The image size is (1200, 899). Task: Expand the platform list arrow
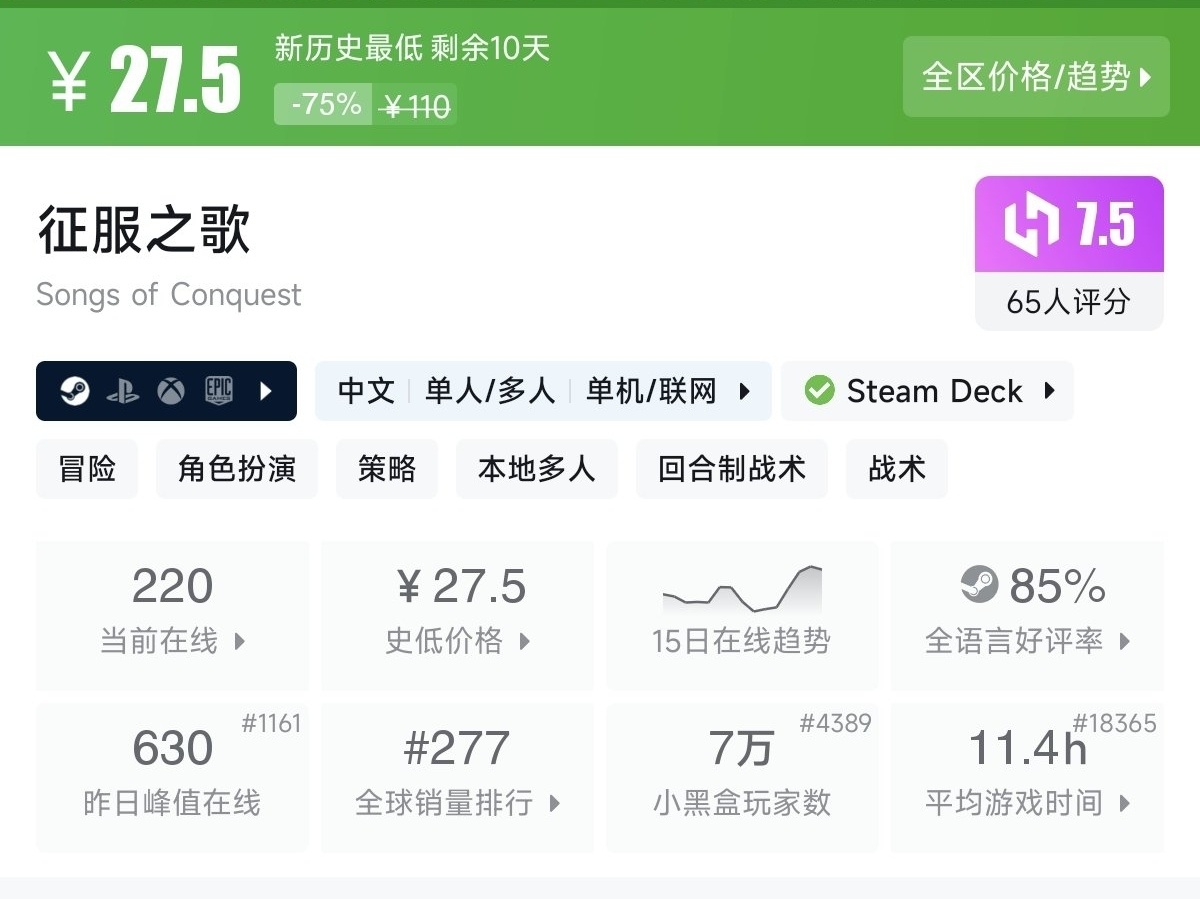(x=266, y=391)
